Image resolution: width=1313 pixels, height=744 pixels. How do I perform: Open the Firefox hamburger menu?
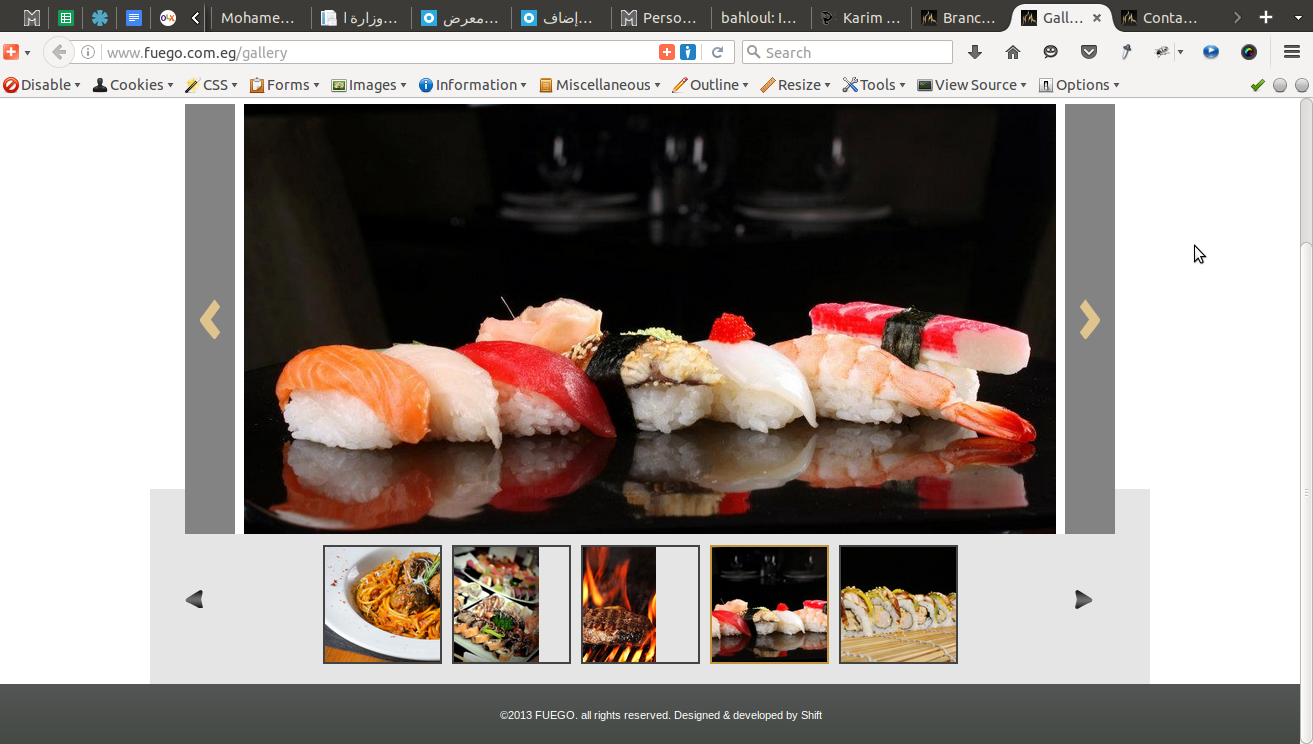point(1291,52)
